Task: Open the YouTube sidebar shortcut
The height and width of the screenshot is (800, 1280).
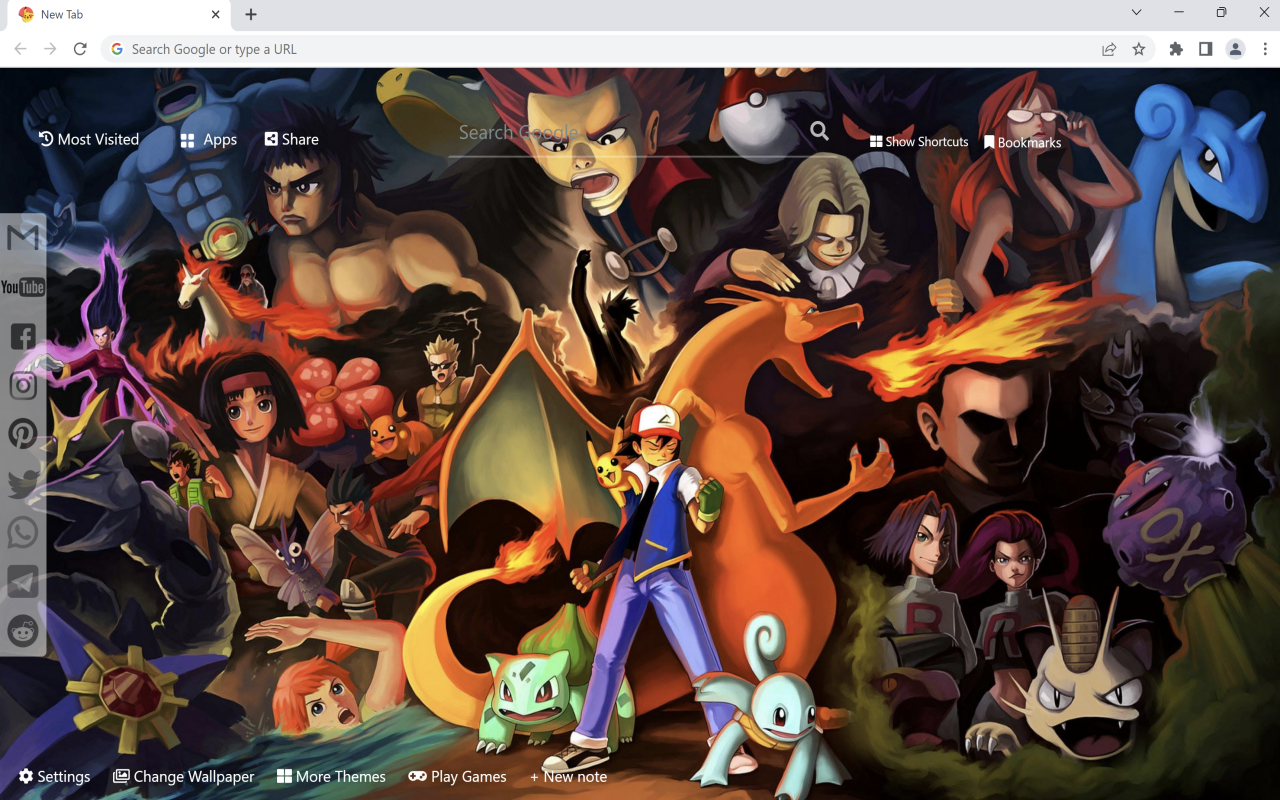Action: 23,287
